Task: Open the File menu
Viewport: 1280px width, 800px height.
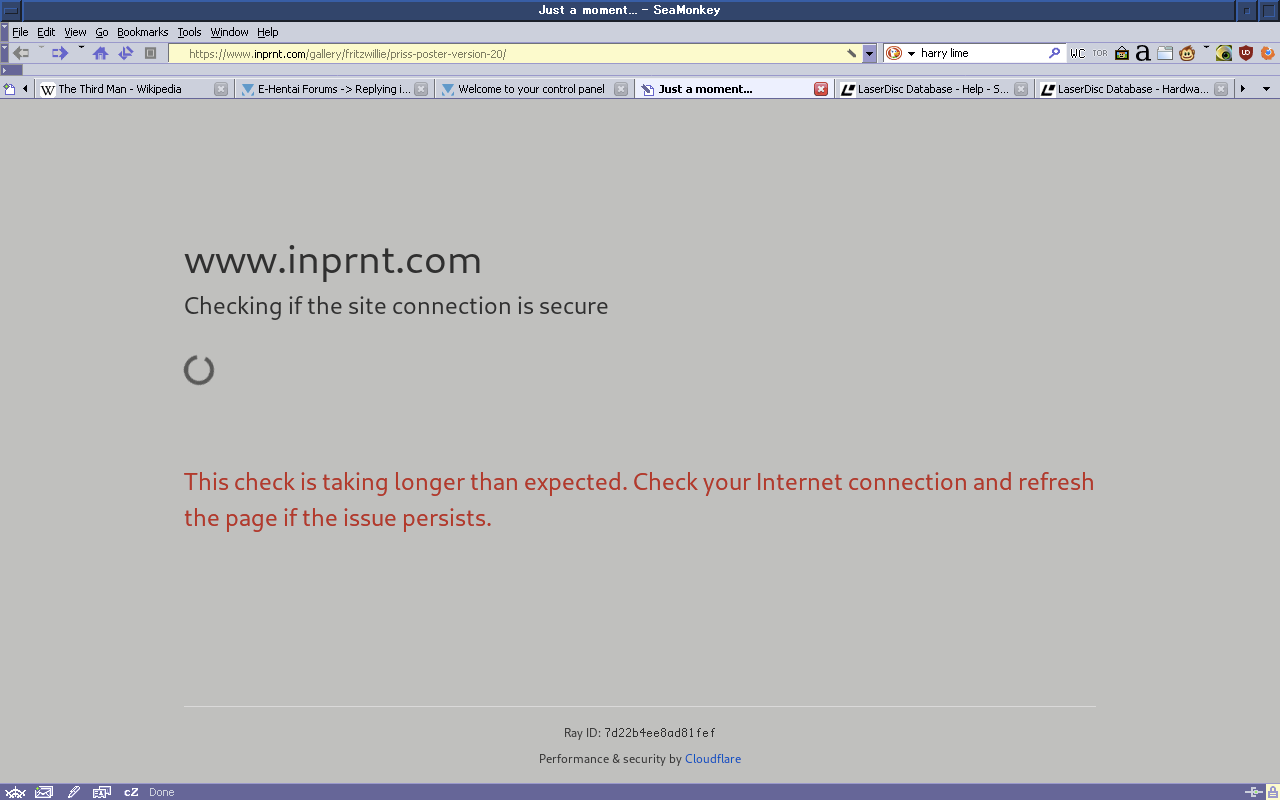Action: (20, 32)
